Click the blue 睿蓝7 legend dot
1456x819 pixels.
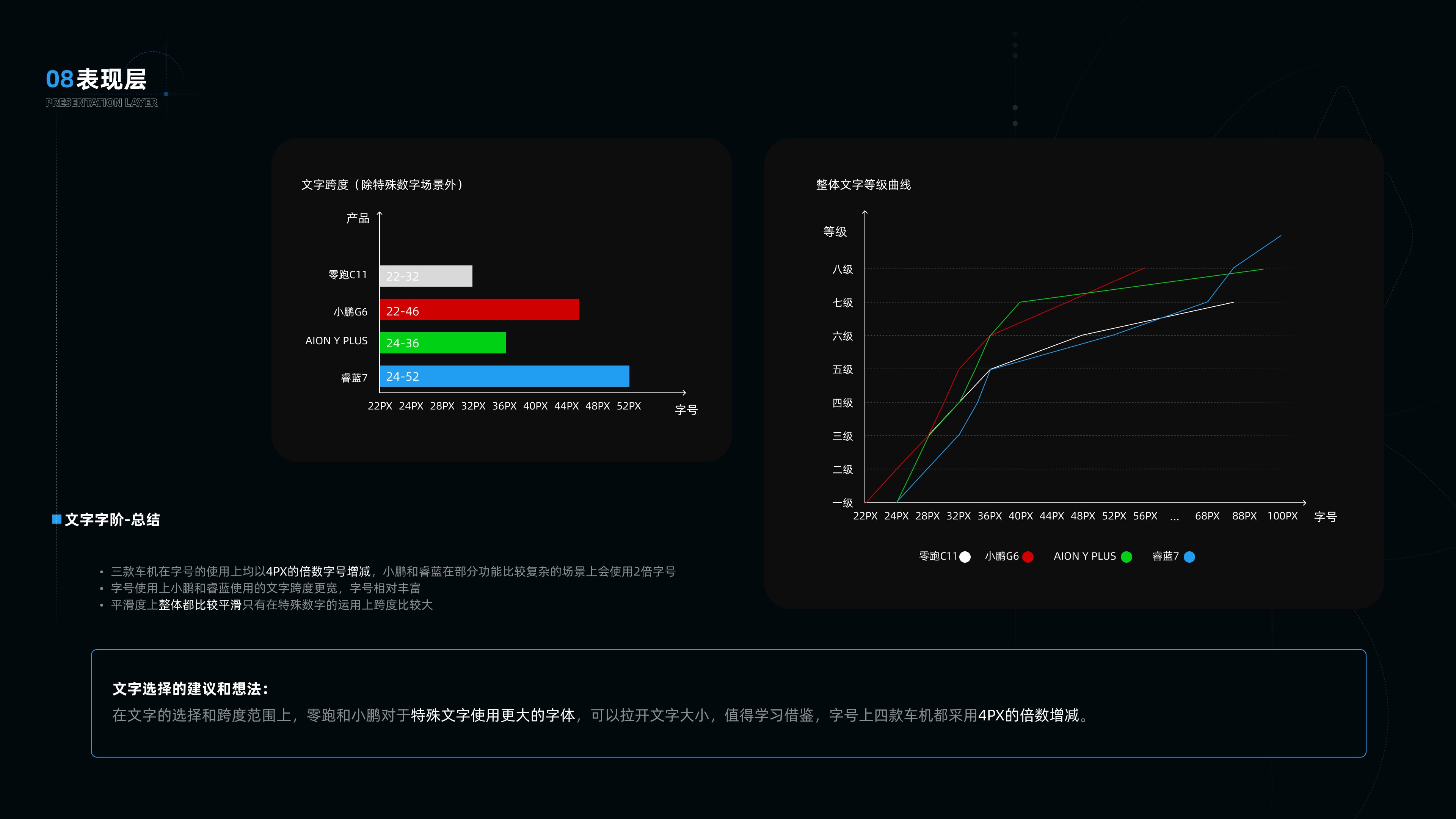pyautogui.click(x=1189, y=557)
